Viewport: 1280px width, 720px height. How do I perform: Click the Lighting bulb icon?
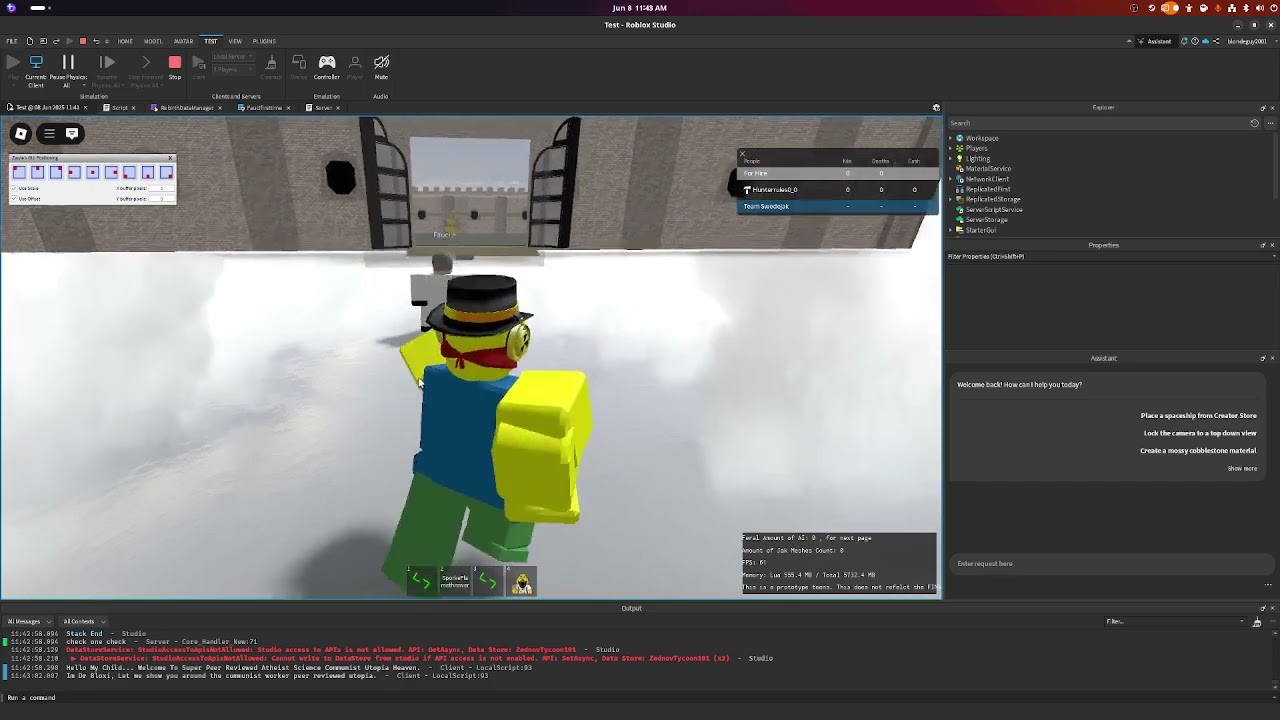(x=960, y=158)
